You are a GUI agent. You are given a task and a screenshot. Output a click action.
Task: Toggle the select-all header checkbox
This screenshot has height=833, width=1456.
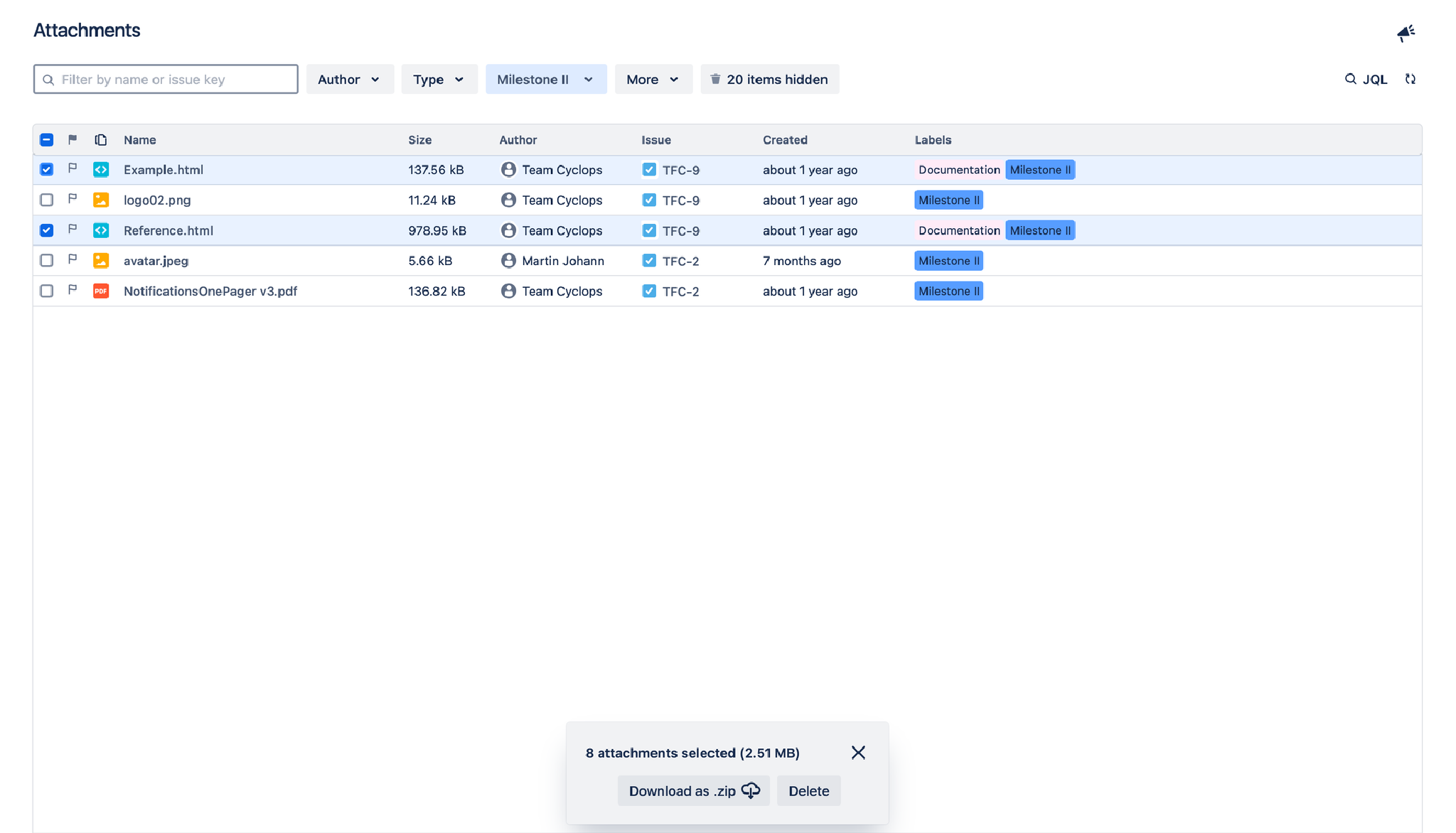click(47, 139)
